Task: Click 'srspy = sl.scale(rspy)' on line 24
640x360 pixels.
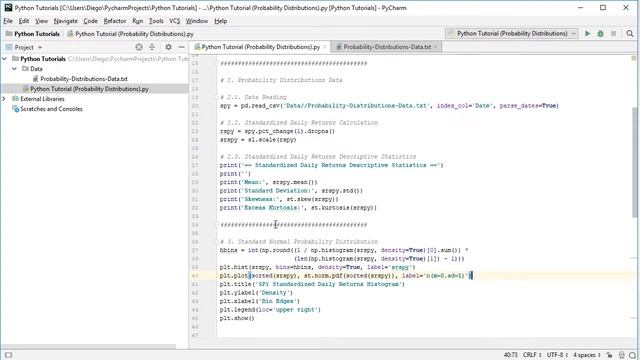Action: (258, 140)
